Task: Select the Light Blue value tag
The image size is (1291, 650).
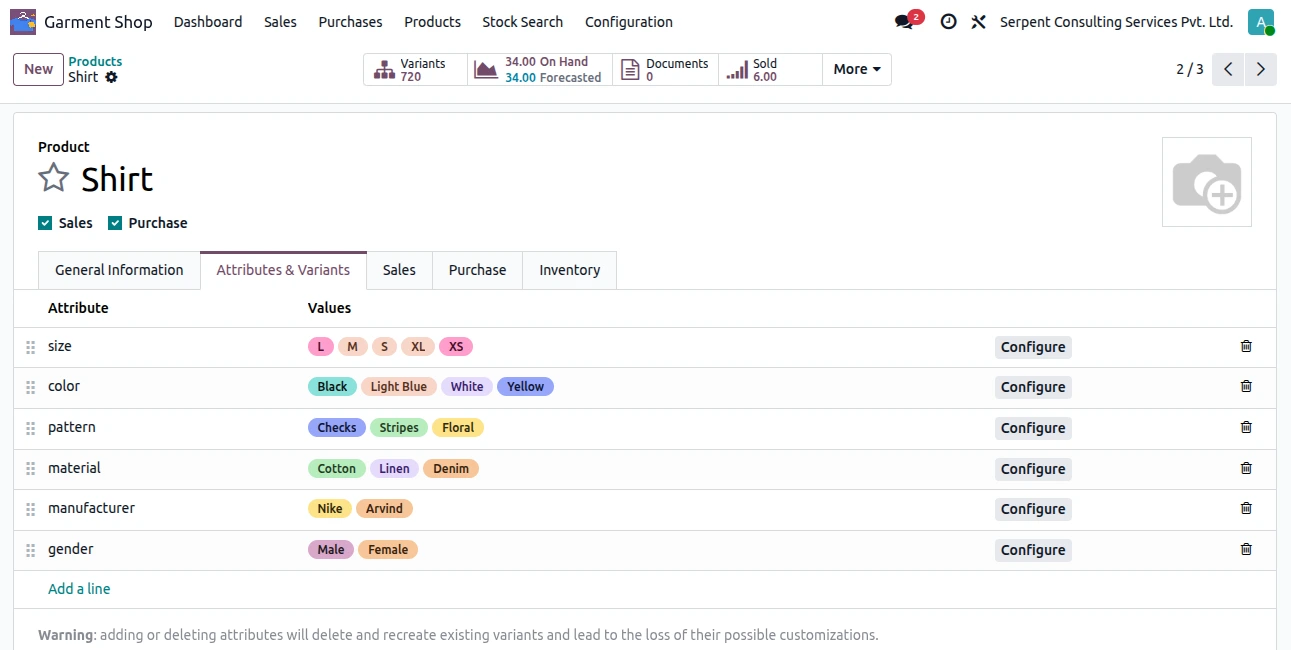Action: pyautogui.click(x=399, y=387)
